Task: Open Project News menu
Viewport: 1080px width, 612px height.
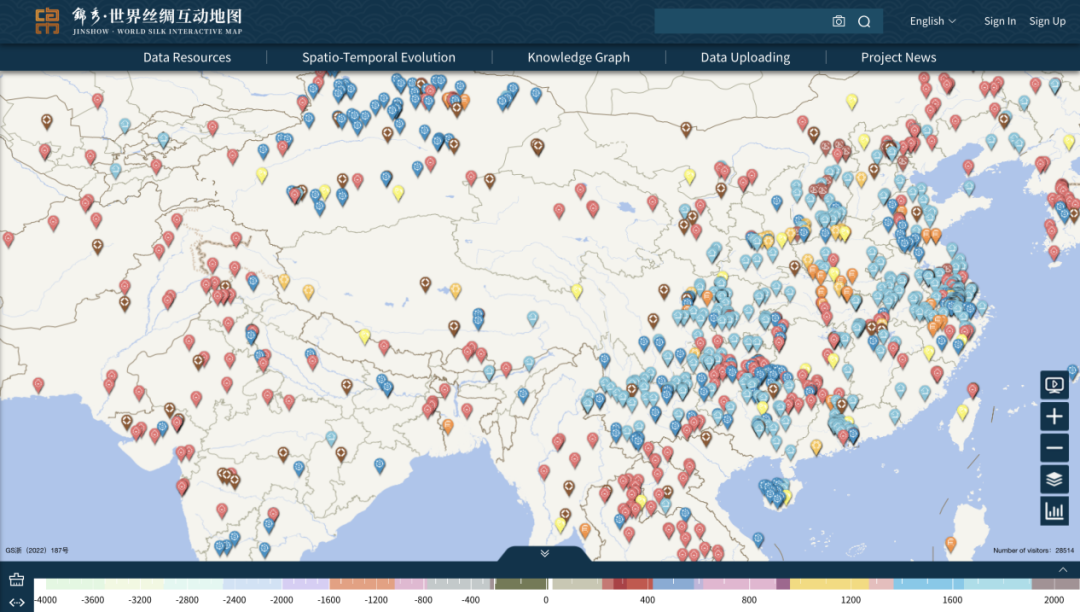Action: coord(898,58)
